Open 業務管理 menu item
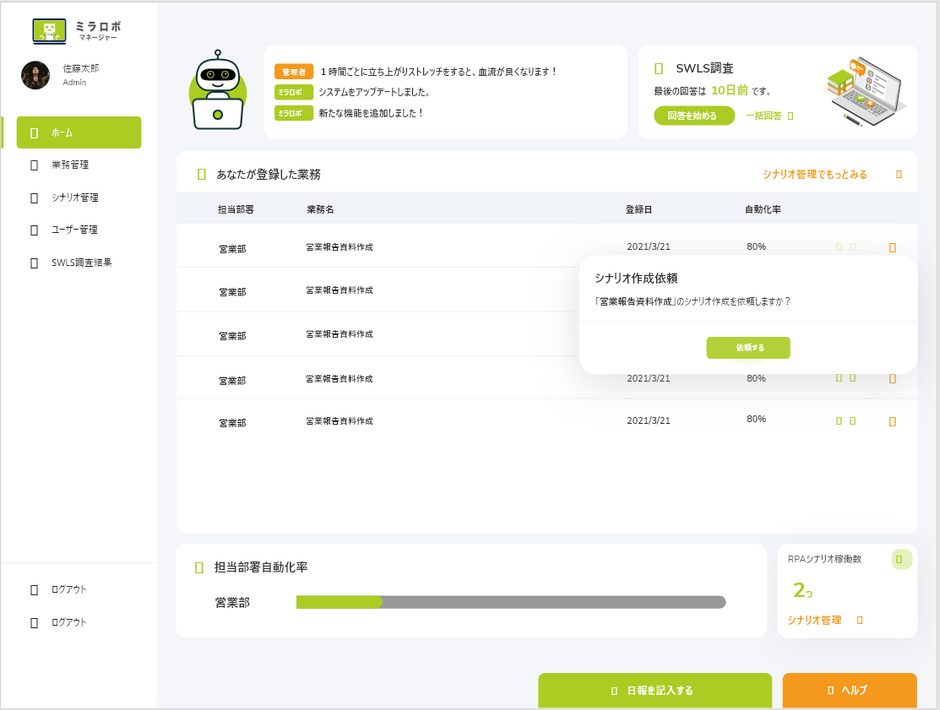The height and width of the screenshot is (710, 940). pos(70,165)
